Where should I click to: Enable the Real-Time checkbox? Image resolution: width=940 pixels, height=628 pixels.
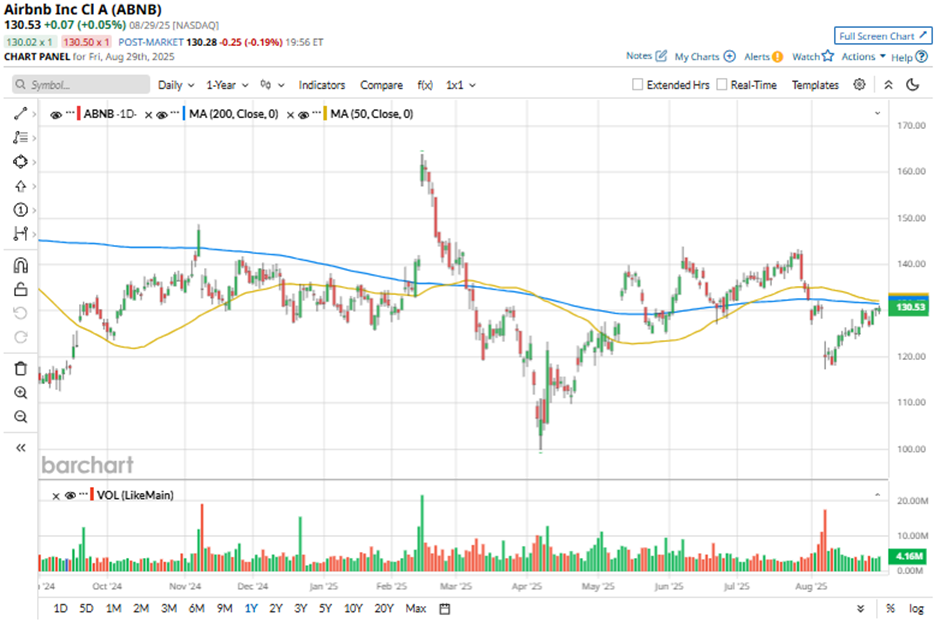pos(722,84)
